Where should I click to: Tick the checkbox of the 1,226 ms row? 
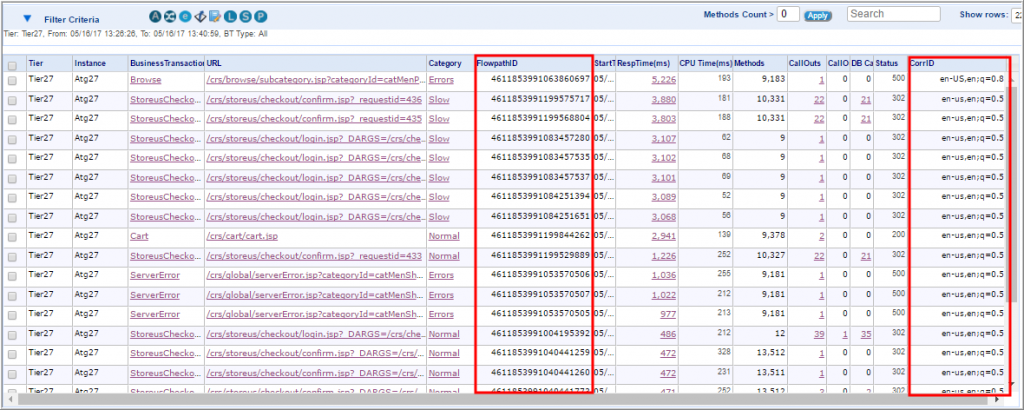pyautogui.click(x=12, y=257)
